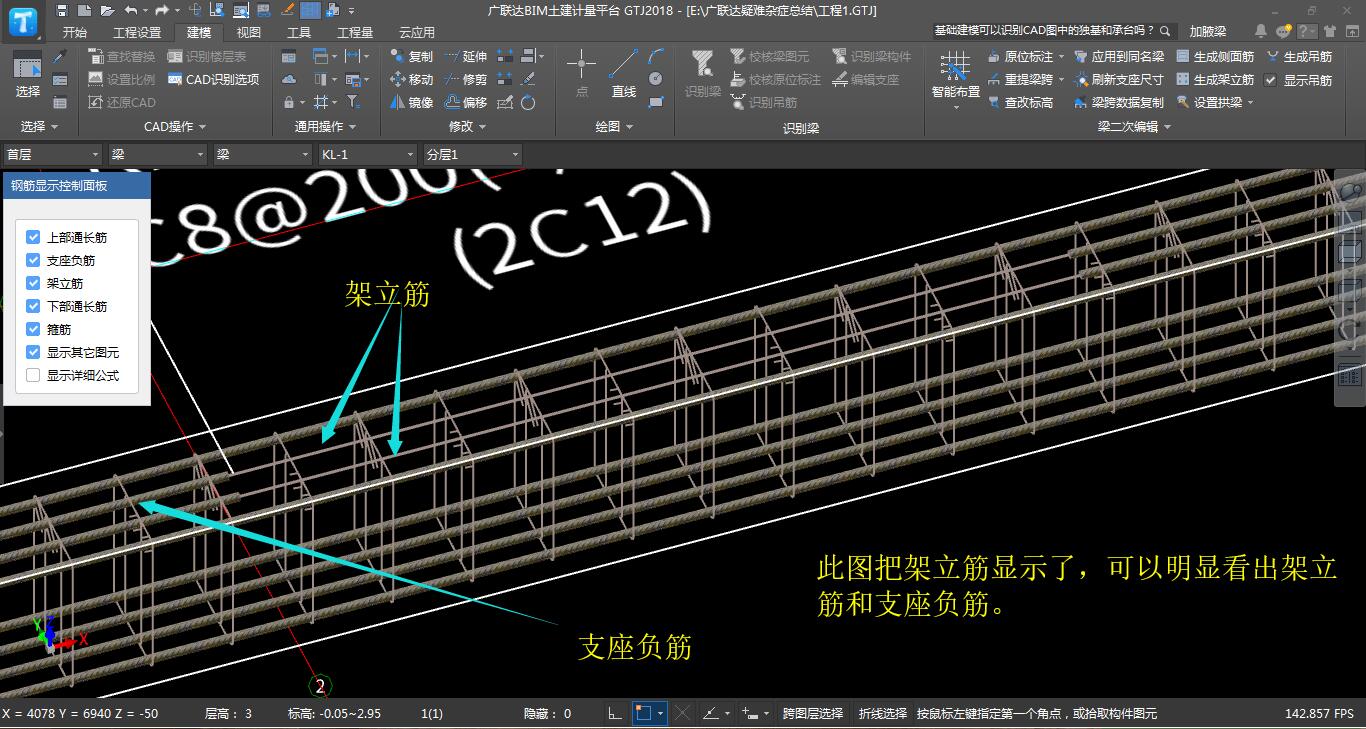Click the large 选择 (Select) tool
Viewport: 1366px width, 729px height.
pyautogui.click(x=28, y=76)
